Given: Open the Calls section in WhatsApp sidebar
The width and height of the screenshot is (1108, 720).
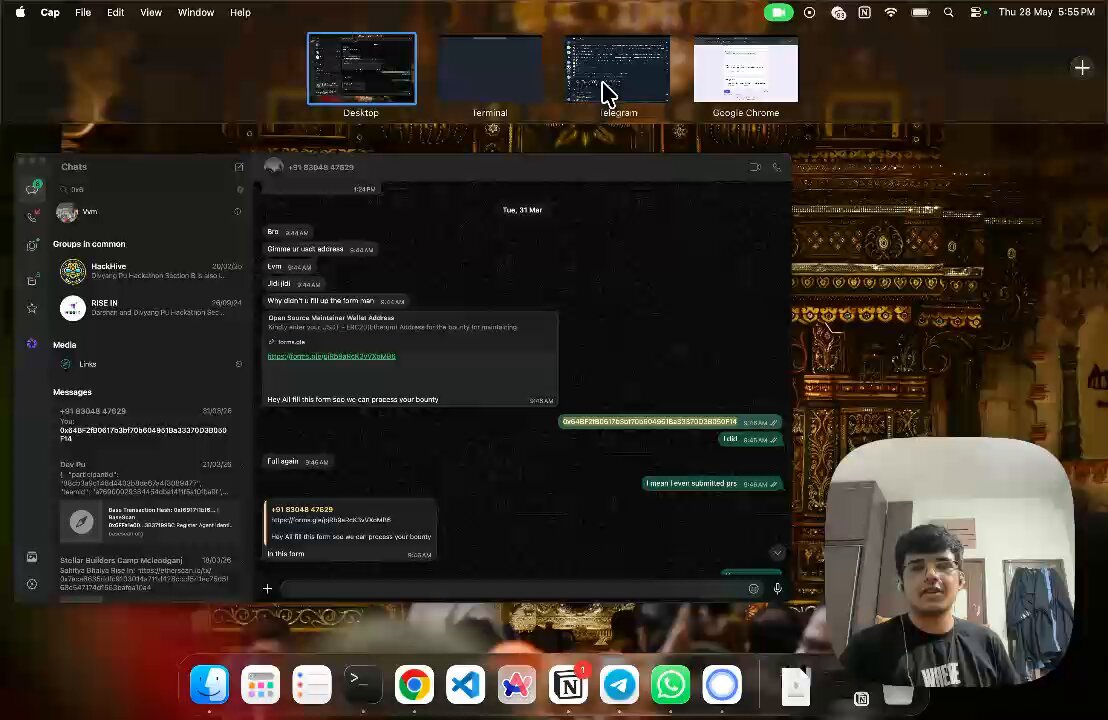Looking at the screenshot, I should (32, 217).
